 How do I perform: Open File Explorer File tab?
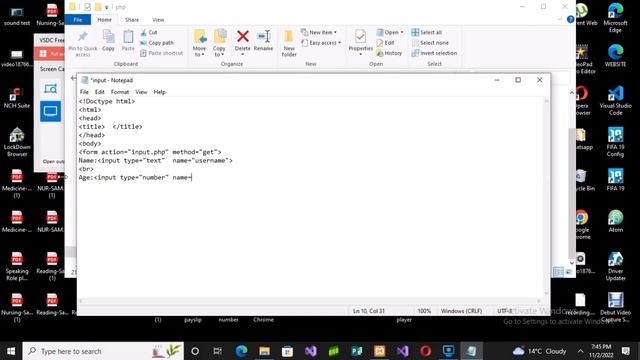(78, 20)
